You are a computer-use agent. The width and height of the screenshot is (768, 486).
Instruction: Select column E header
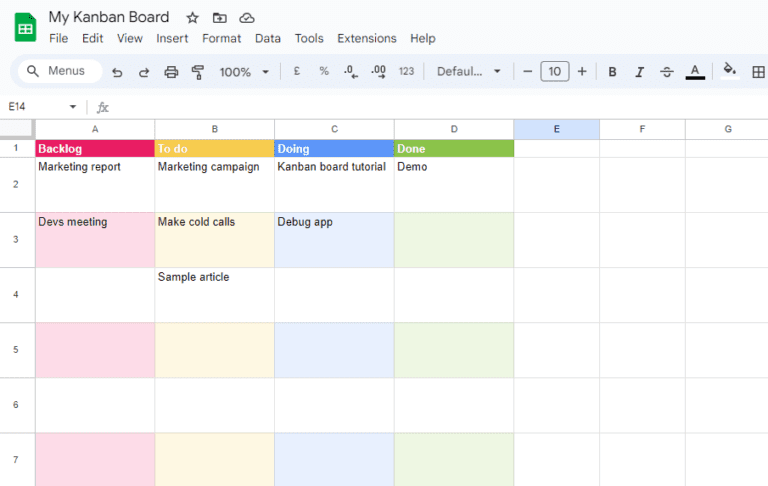click(x=556, y=129)
